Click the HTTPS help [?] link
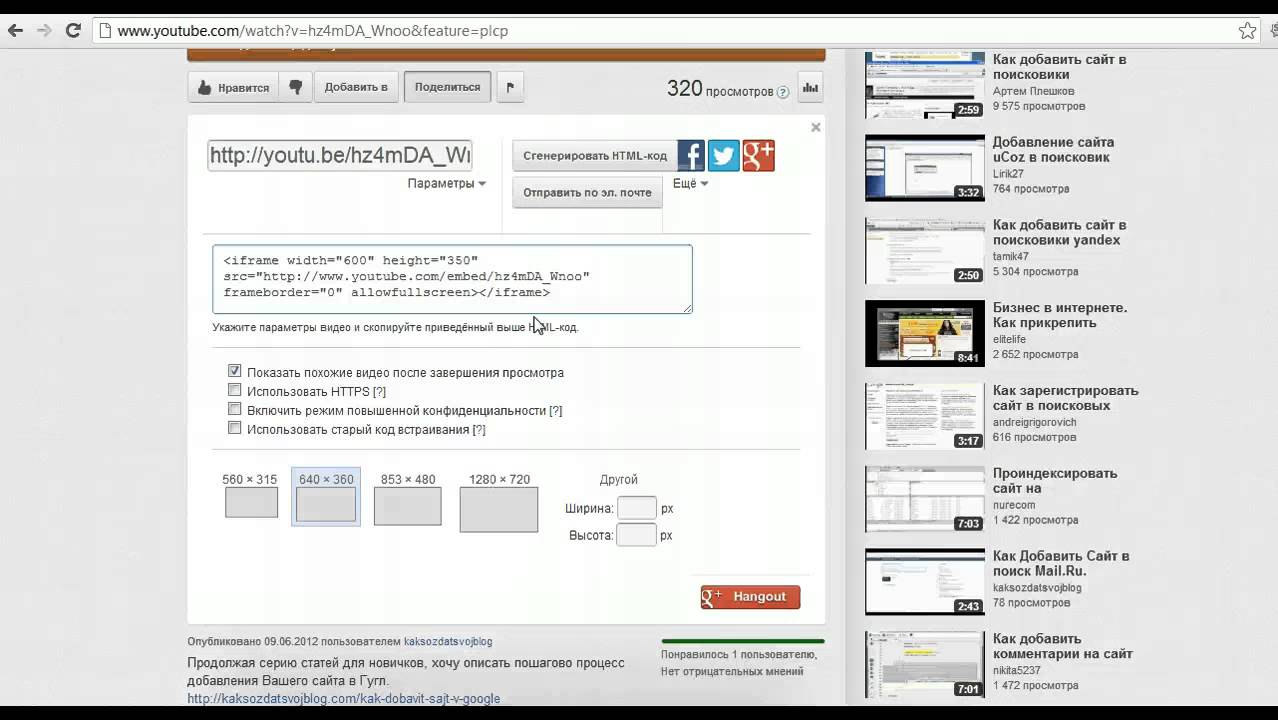 coord(379,392)
